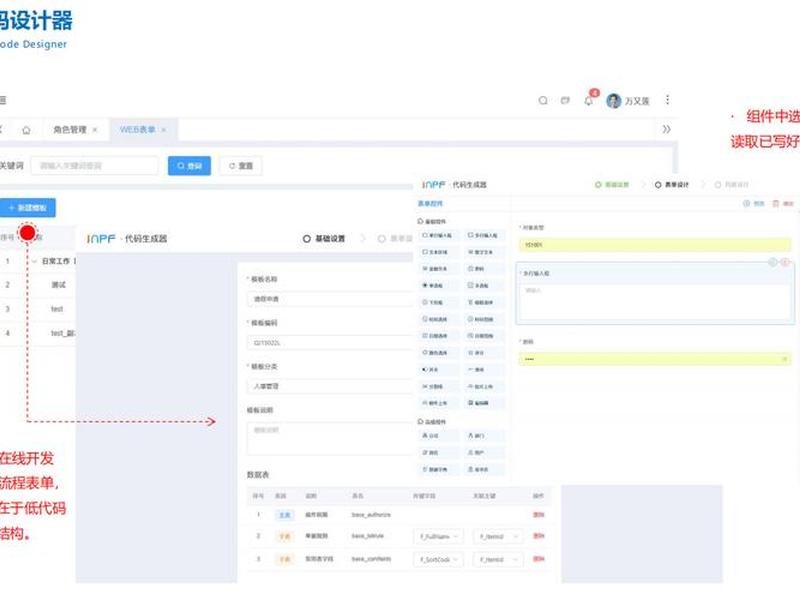Open the vertical three-dot more menu
The image size is (800, 600).
coord(667,100)
